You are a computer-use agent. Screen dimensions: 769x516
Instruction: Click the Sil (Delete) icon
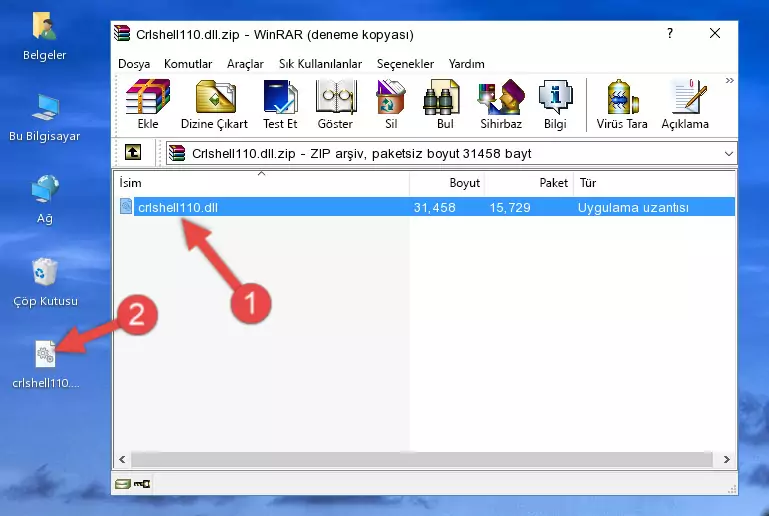[391, 104]
